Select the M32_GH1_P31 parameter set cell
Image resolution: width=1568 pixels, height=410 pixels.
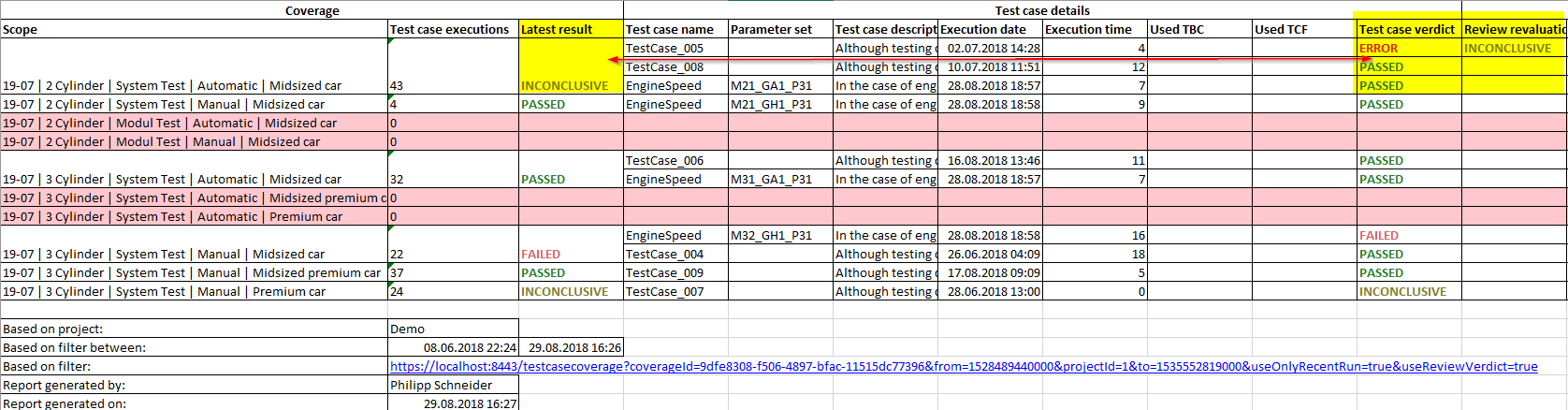pos(771,236)
